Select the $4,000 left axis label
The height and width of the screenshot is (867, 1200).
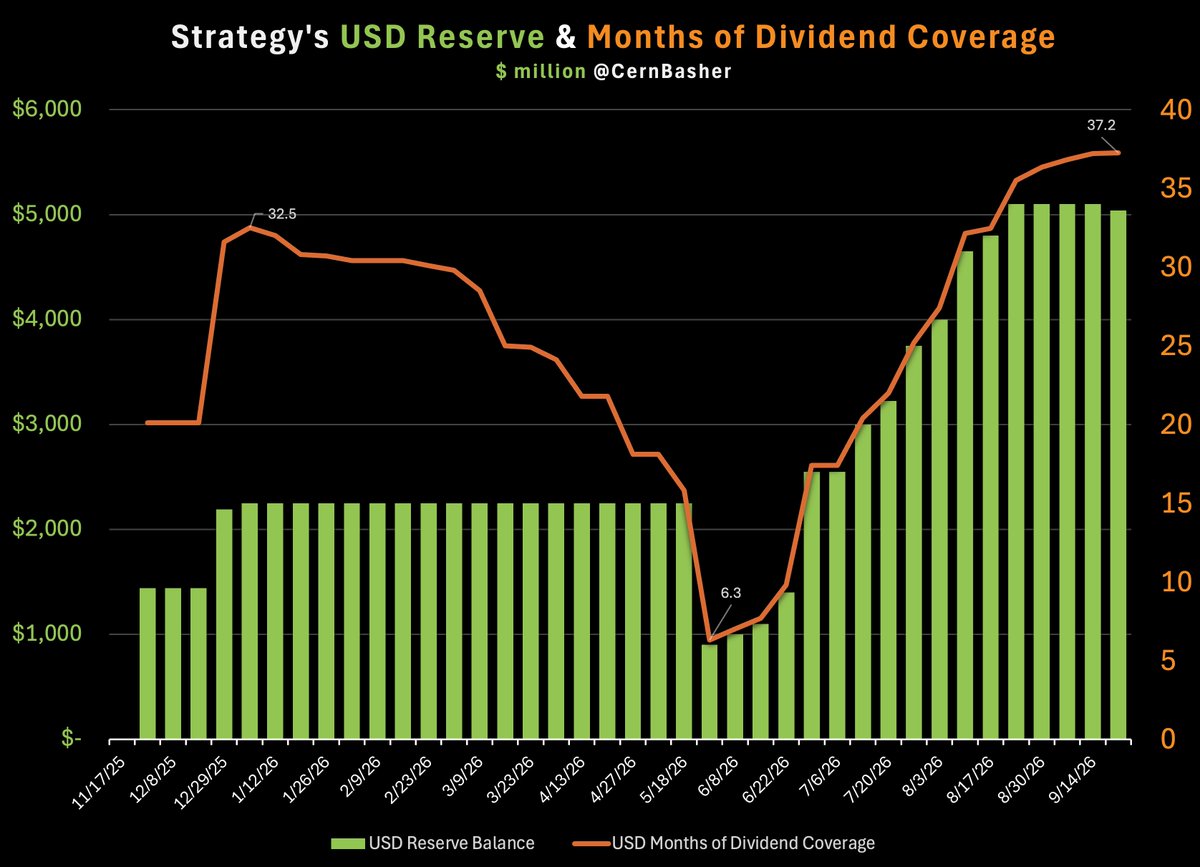point(47,320)
